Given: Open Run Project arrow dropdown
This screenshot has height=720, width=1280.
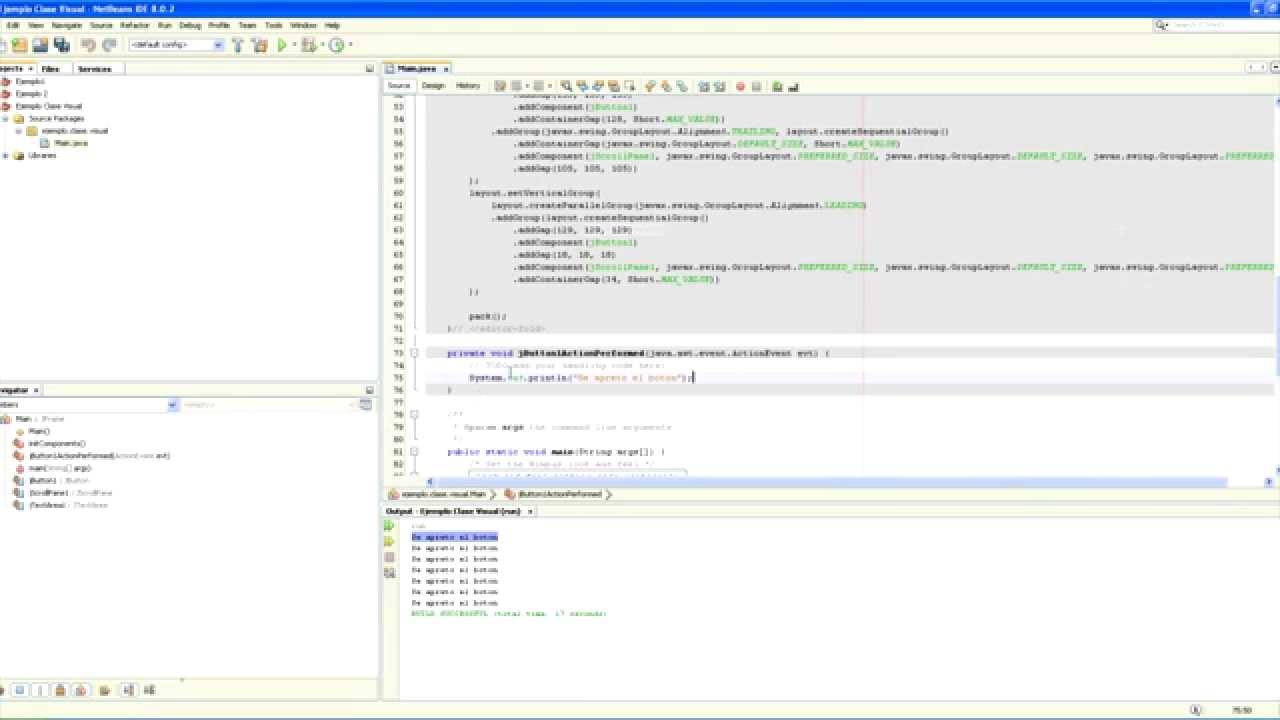Looking at the screenshot, I should (294, 45).
